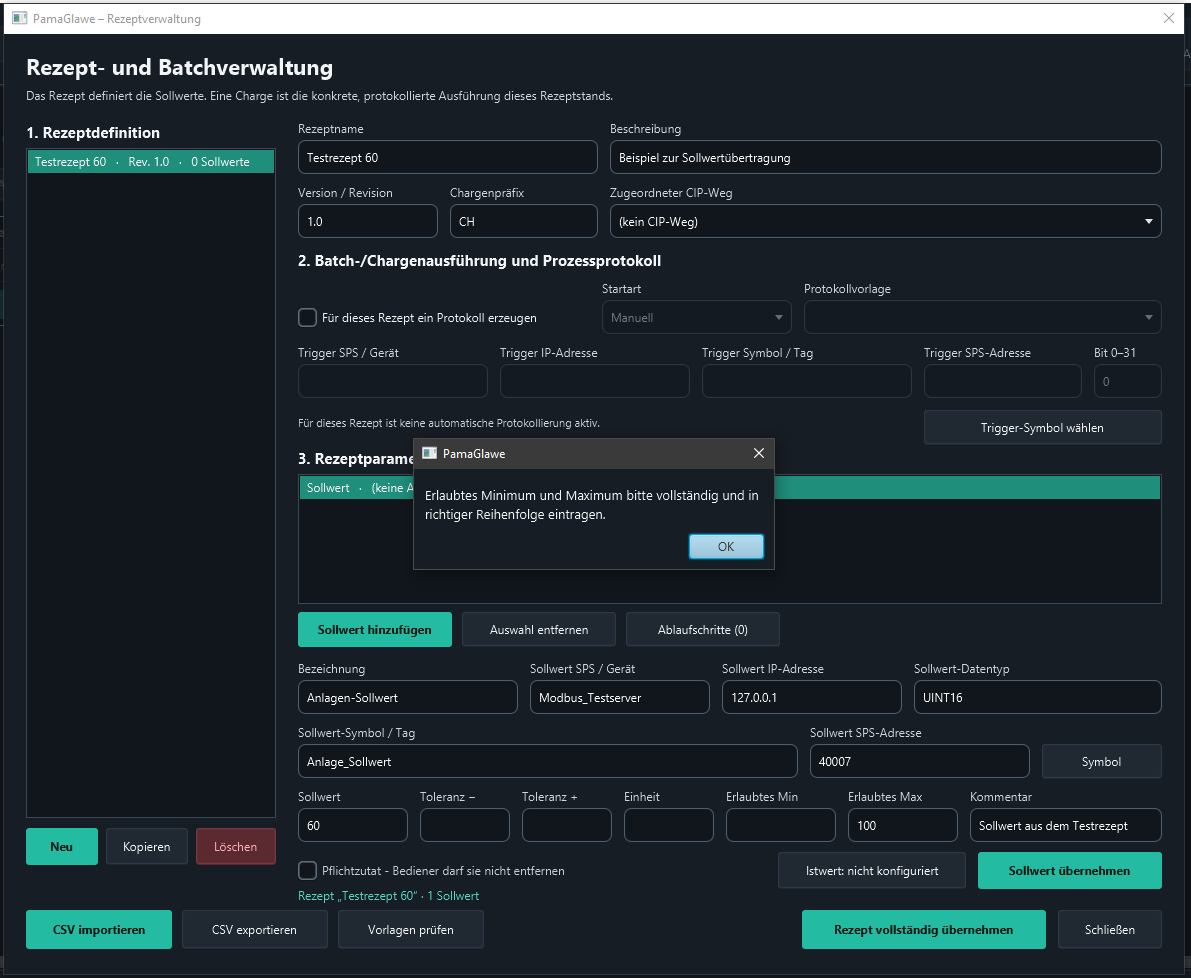Close the PamaGlawe message dialog
The height and width of the screenshot is (978, 1191).
coord(758,453)
